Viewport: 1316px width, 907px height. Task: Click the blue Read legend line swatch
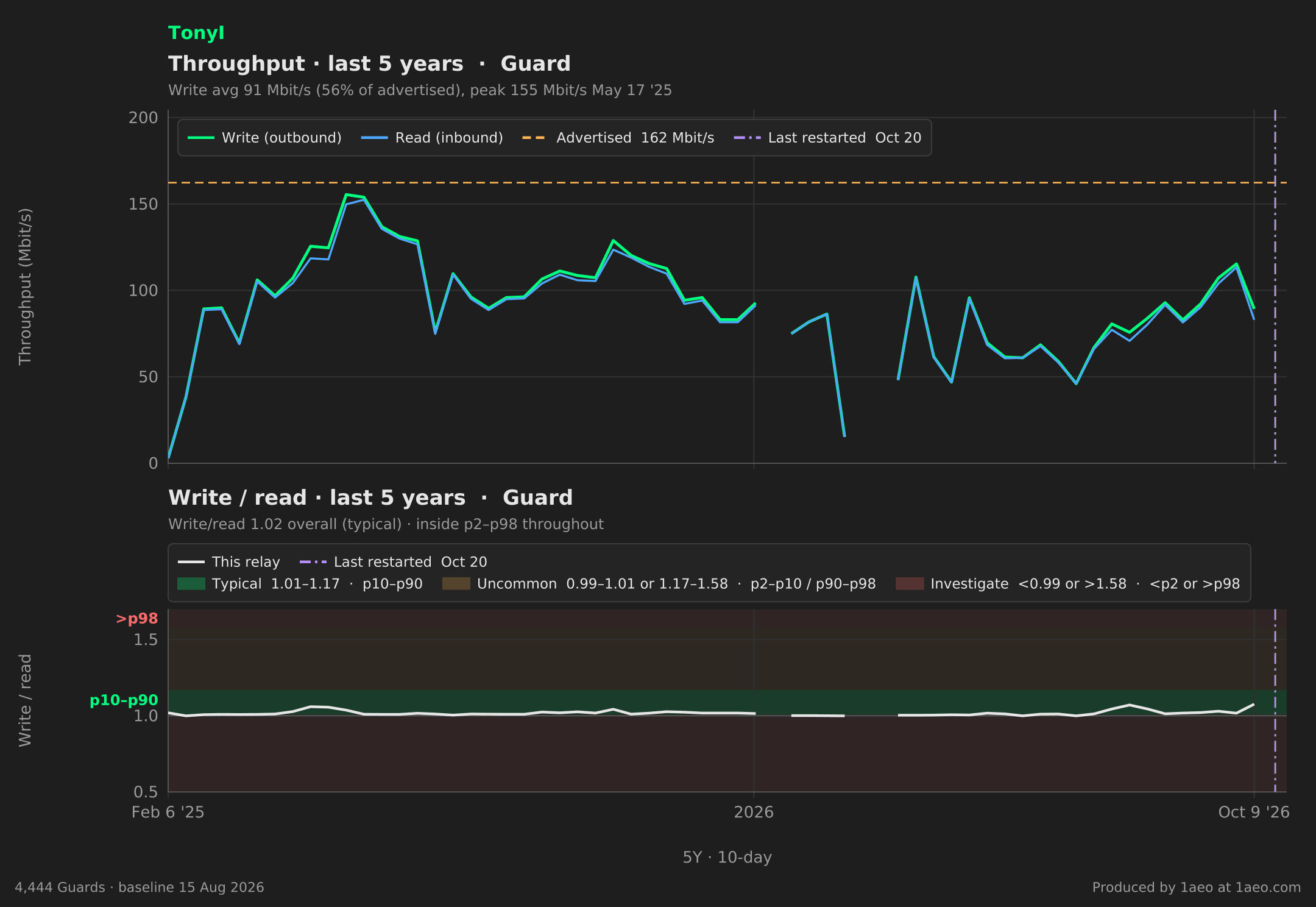coord(375,138)
